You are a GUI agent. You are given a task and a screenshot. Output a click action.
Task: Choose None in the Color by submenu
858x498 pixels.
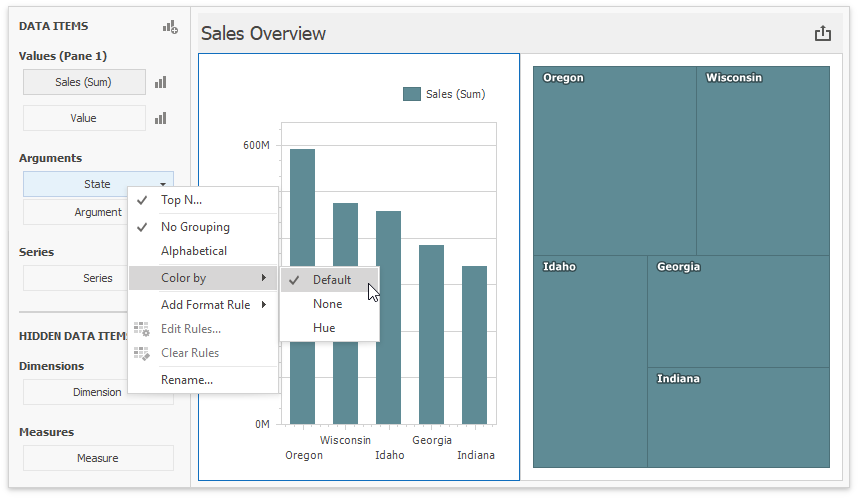click(327, 304)
